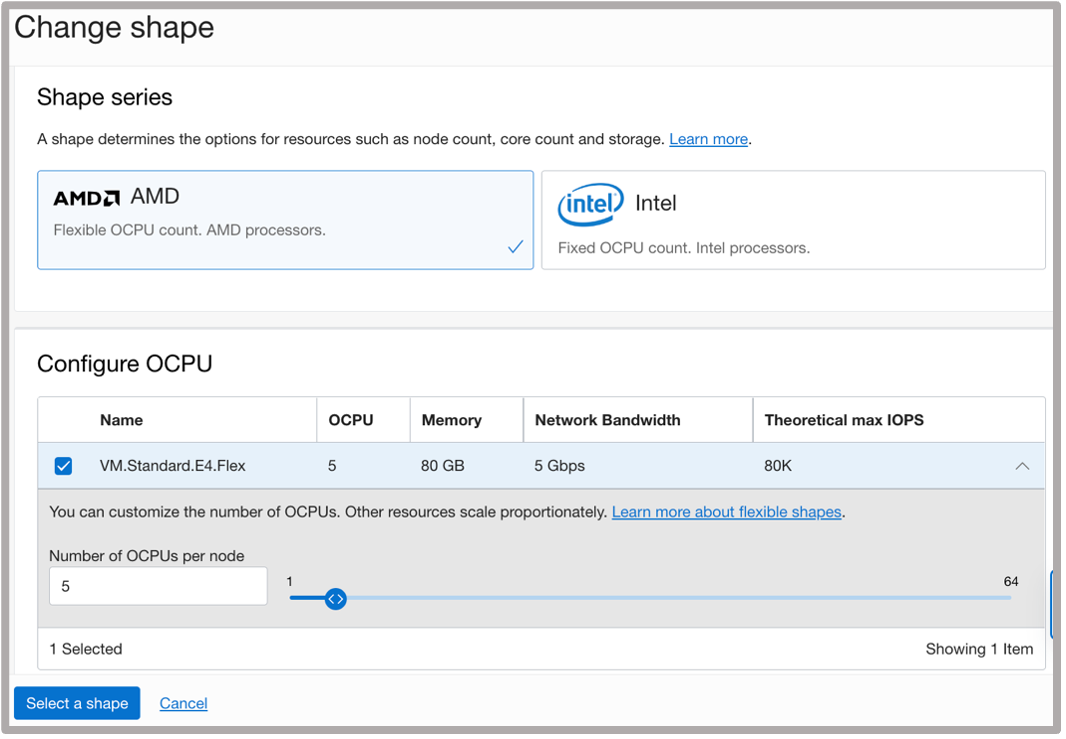Click the VM.Standard.E4.Flex shape name
Viewport: 1066px width, 739px height.
click(173, 466)
